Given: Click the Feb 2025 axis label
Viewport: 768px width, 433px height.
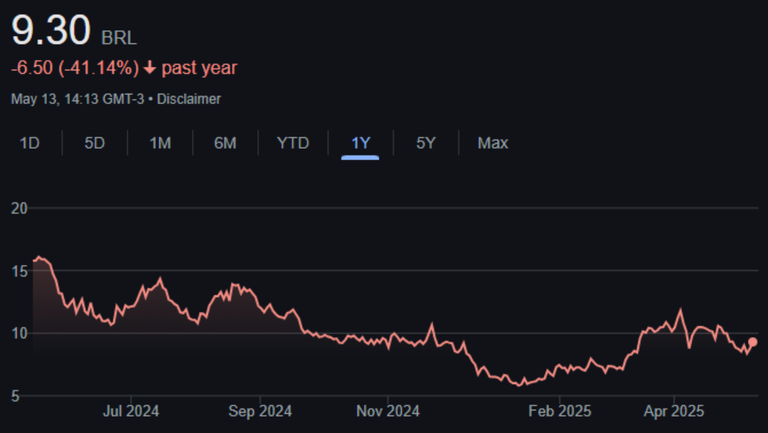Looking at the screenshot, I should click(560, 410).
